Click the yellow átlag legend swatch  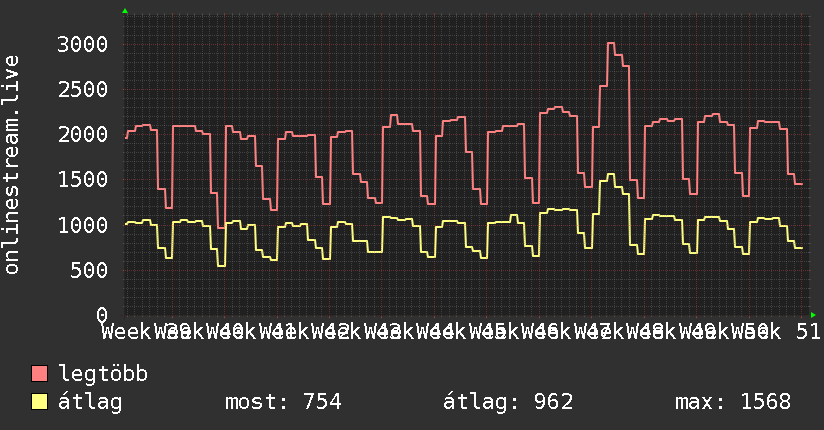[39, 402]
